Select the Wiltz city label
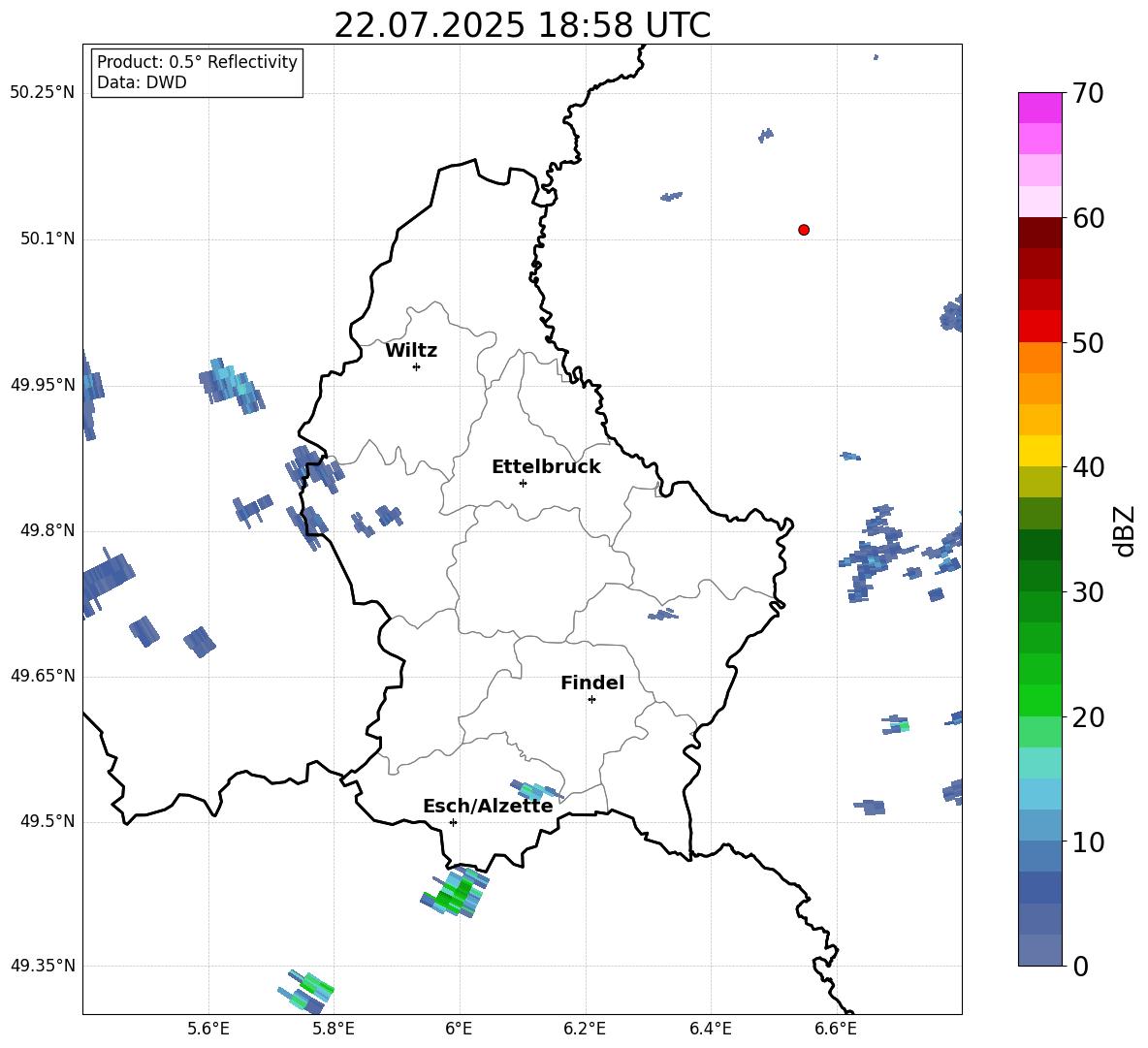 411,351
